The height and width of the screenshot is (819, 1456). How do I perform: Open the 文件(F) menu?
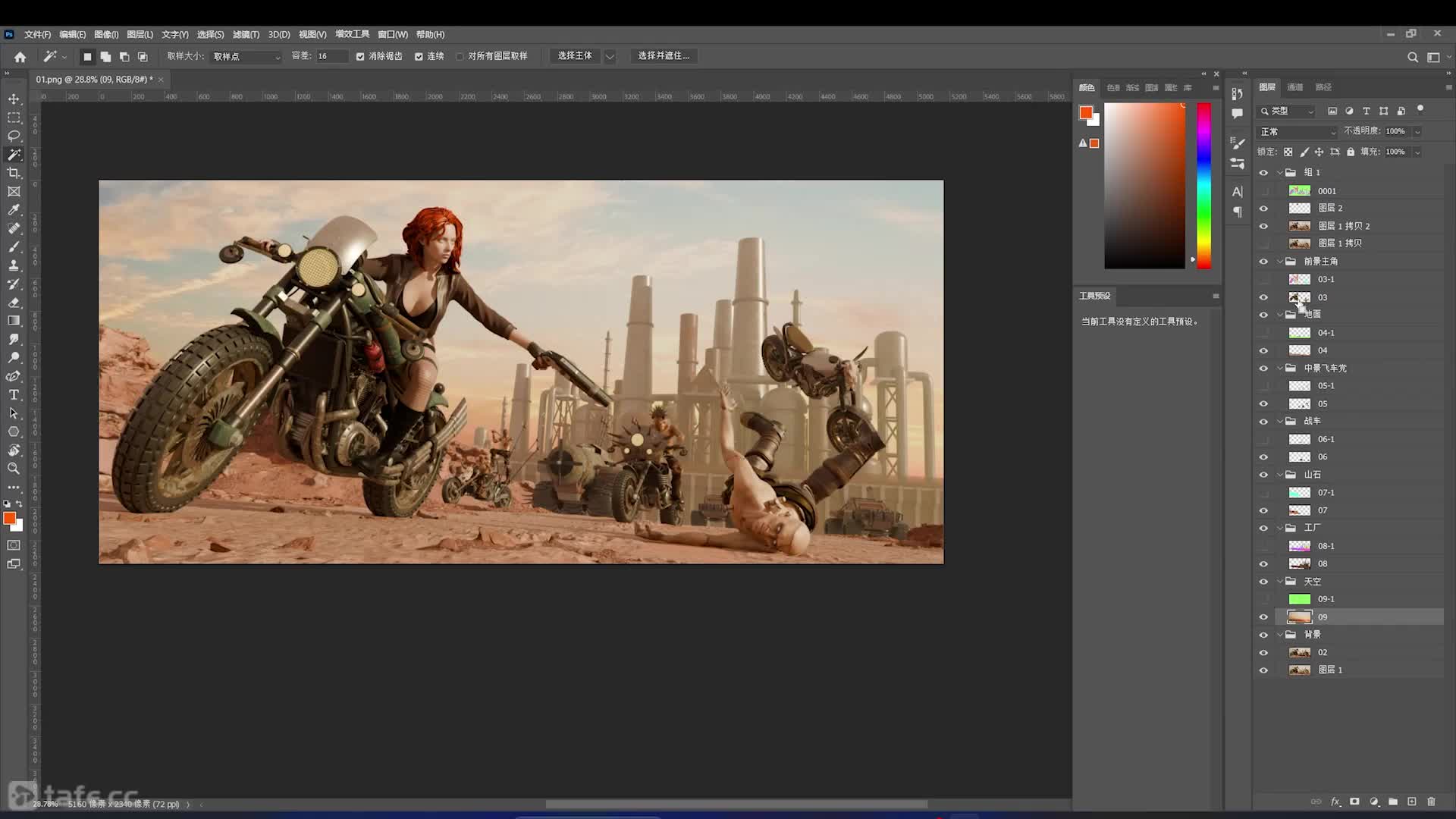[37, 35]
